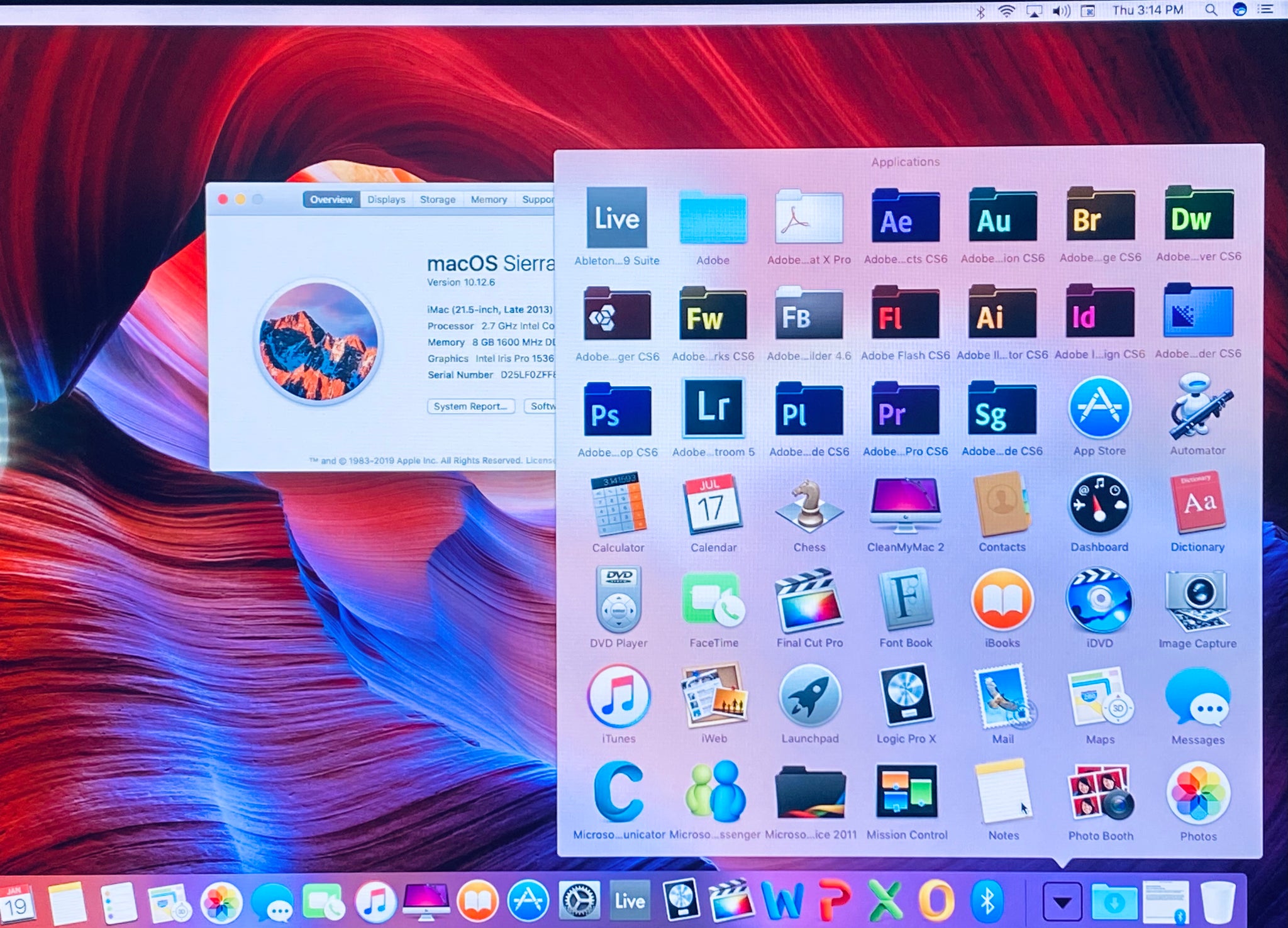Viewport: 1288px width, 928px height.
Task: Open the Microsoft Office 2011 folder
Action: coord(810,792)
